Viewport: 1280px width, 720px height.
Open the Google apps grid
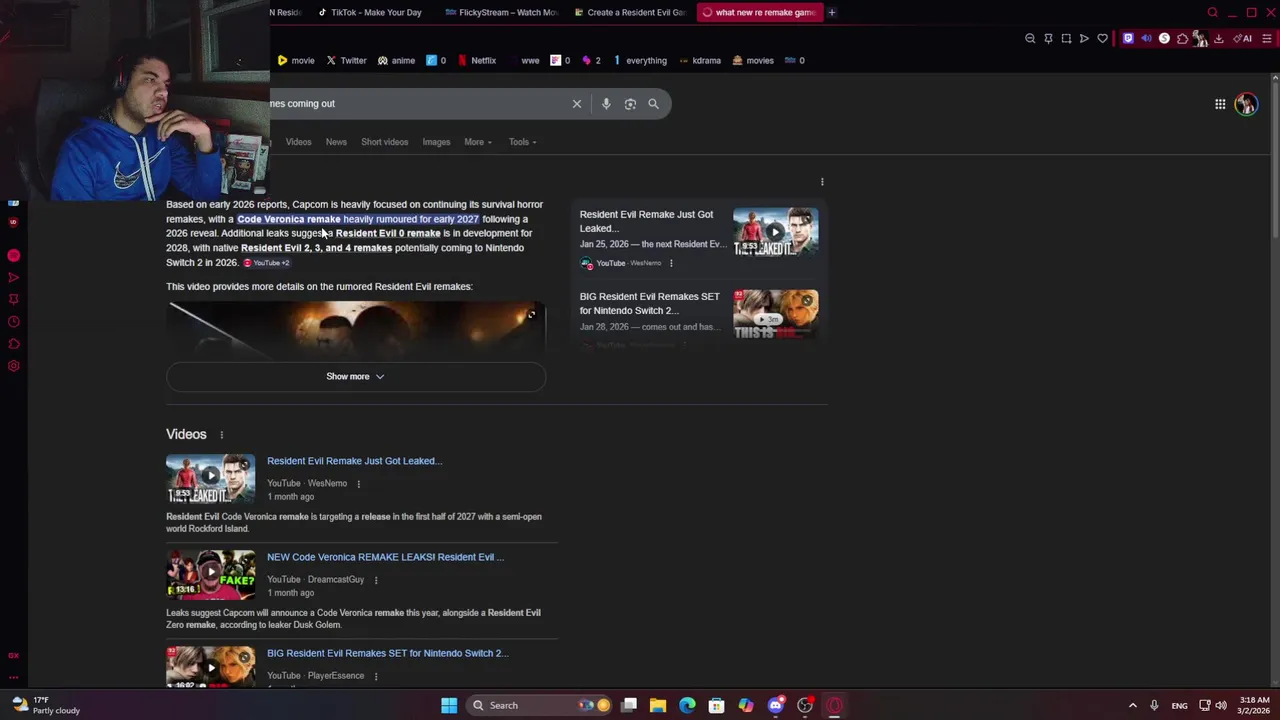1220,104
